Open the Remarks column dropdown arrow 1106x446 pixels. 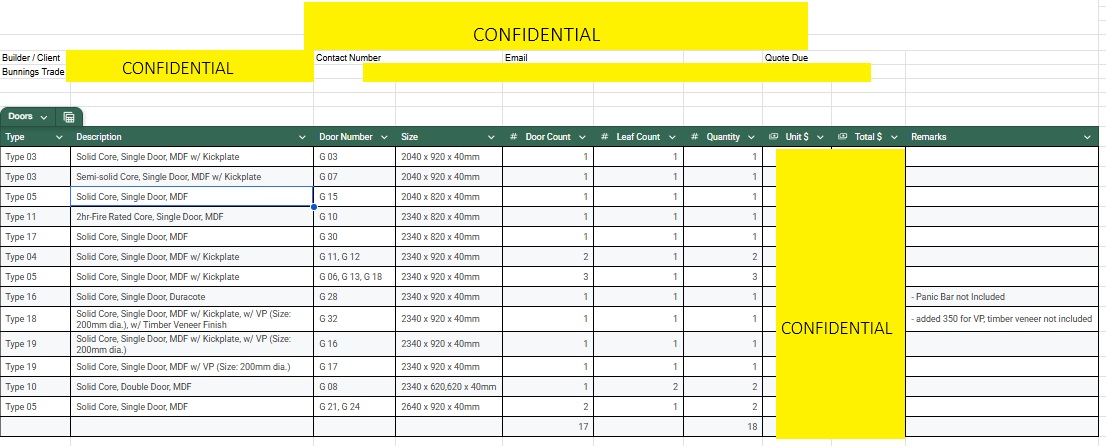pos(1087,137)
